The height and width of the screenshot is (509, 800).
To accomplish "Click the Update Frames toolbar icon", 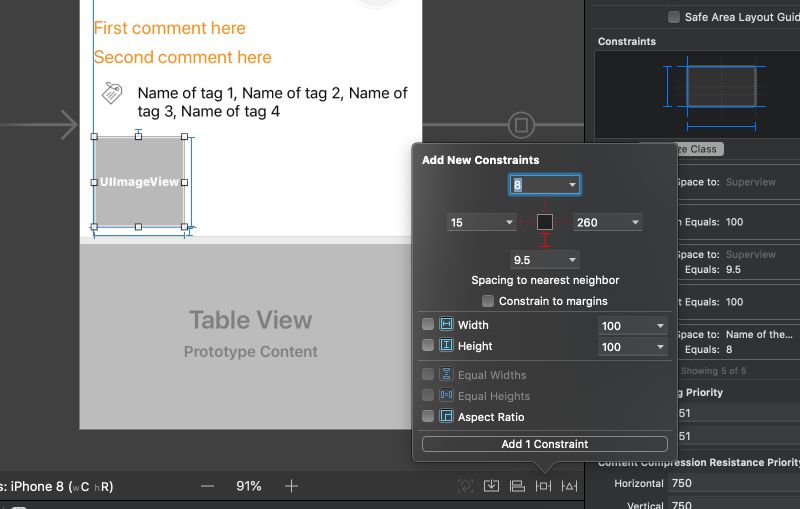I will [465, 486].
